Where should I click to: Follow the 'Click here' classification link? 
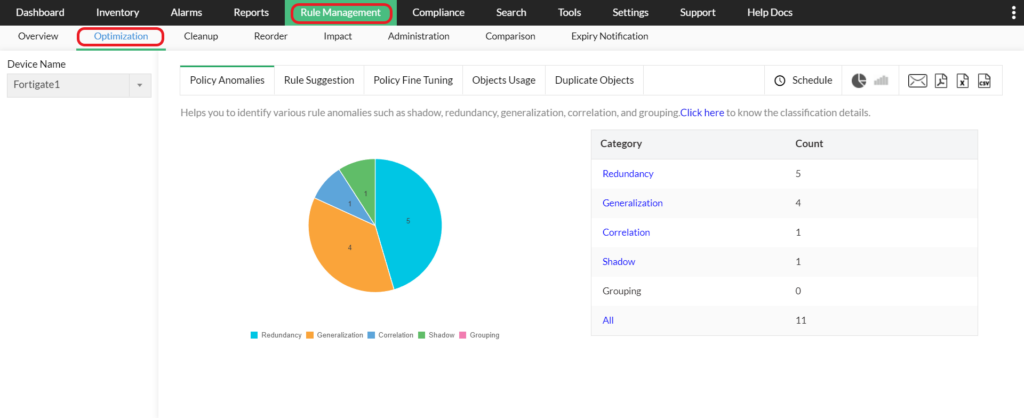(702, 113)
